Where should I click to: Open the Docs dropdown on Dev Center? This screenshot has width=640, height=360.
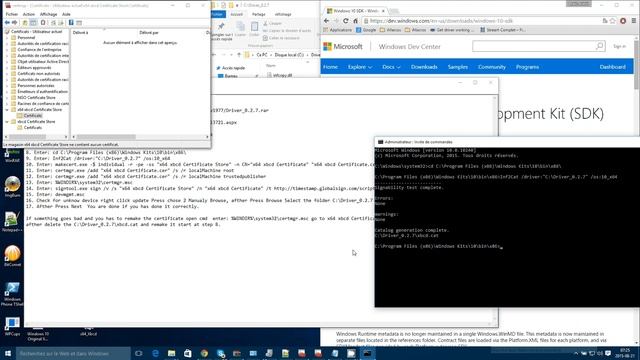[391, 67]
